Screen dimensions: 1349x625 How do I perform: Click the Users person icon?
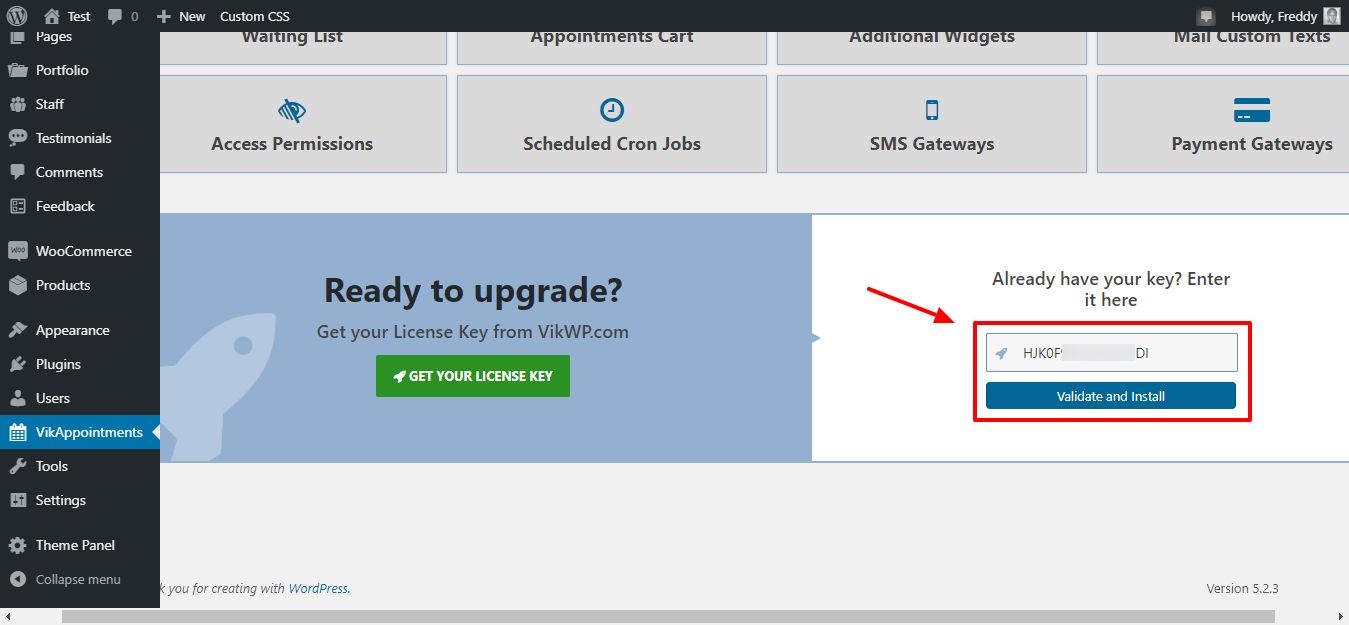click(x=18, y=398)
